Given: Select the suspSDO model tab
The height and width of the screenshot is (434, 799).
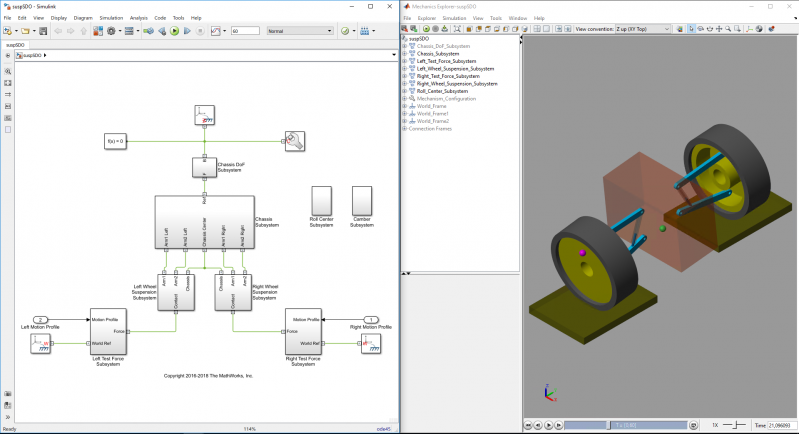Looking at the screenshot, I should click(x=16, y=44).
